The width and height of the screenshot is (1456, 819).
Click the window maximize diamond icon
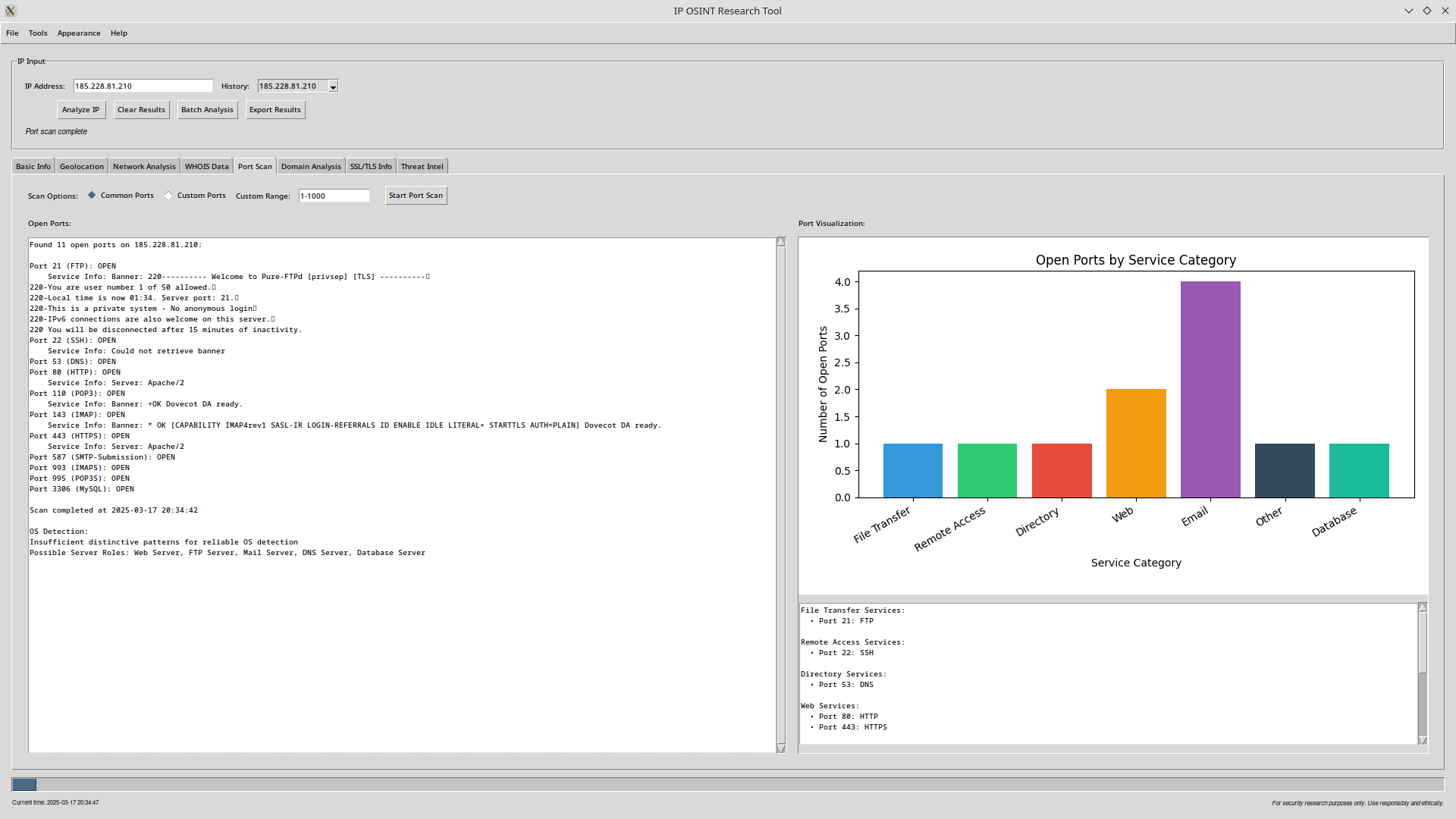(x=1427, y=11)
